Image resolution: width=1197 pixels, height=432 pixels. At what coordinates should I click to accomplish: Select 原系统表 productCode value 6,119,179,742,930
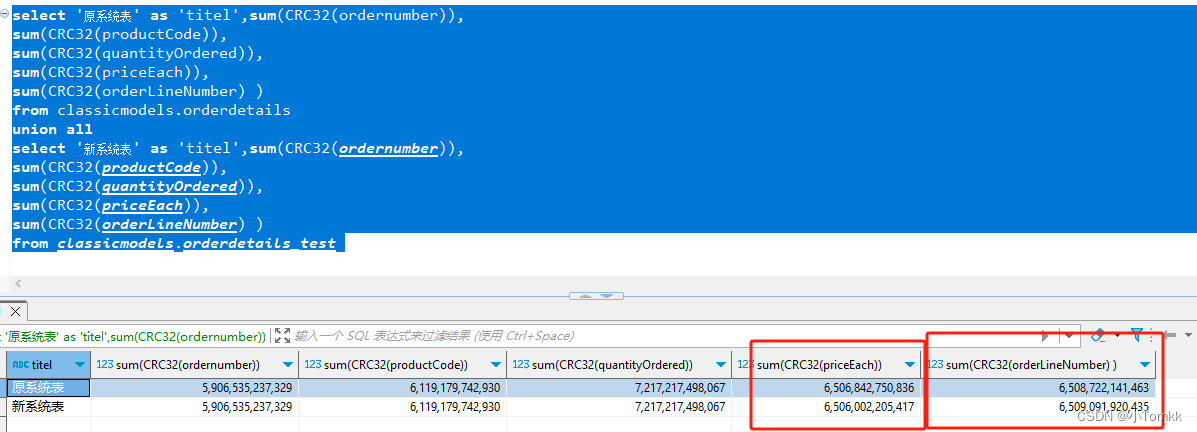(x=402, y=388)
